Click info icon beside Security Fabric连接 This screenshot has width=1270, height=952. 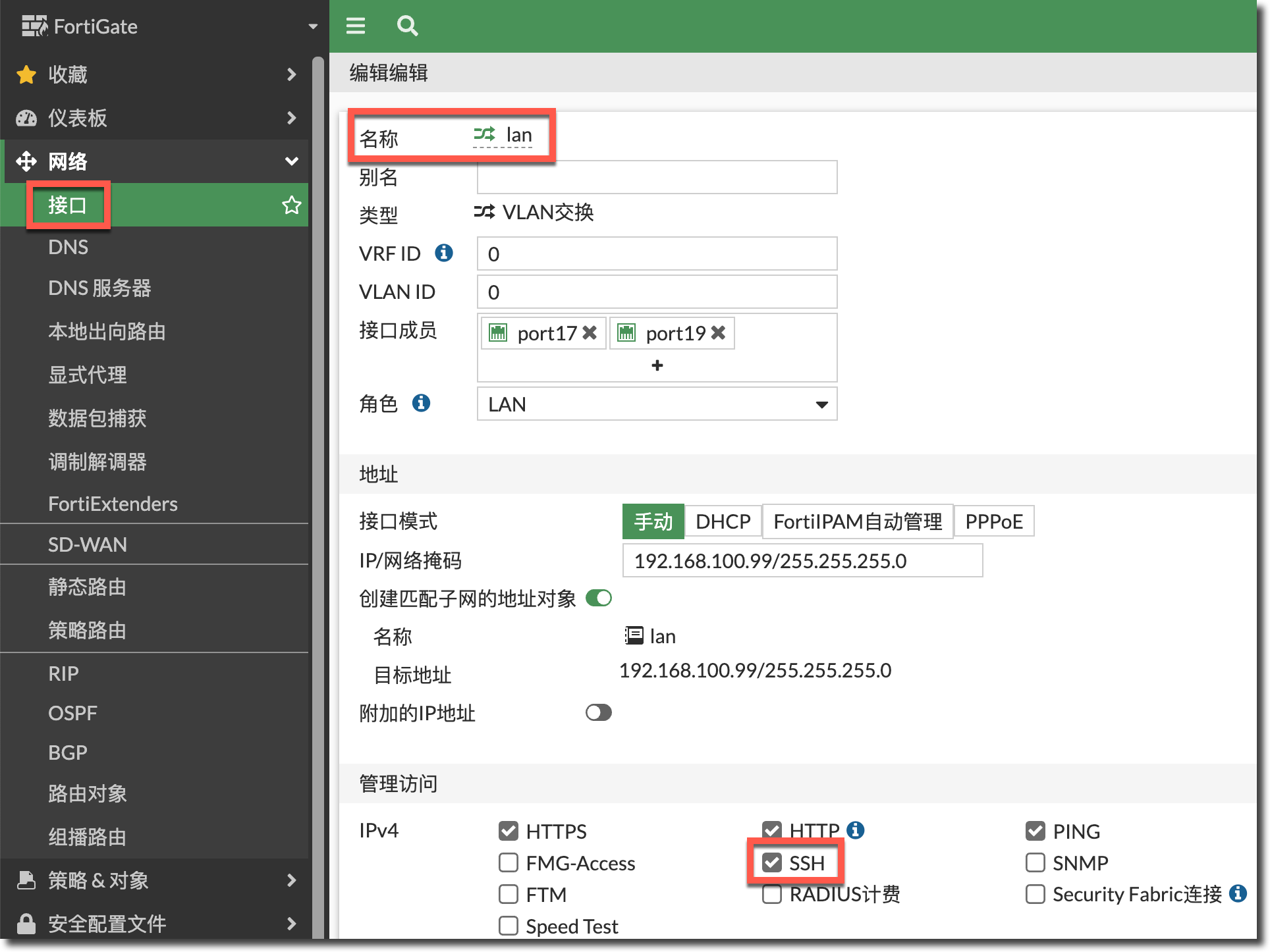(x=1238, y=893)
